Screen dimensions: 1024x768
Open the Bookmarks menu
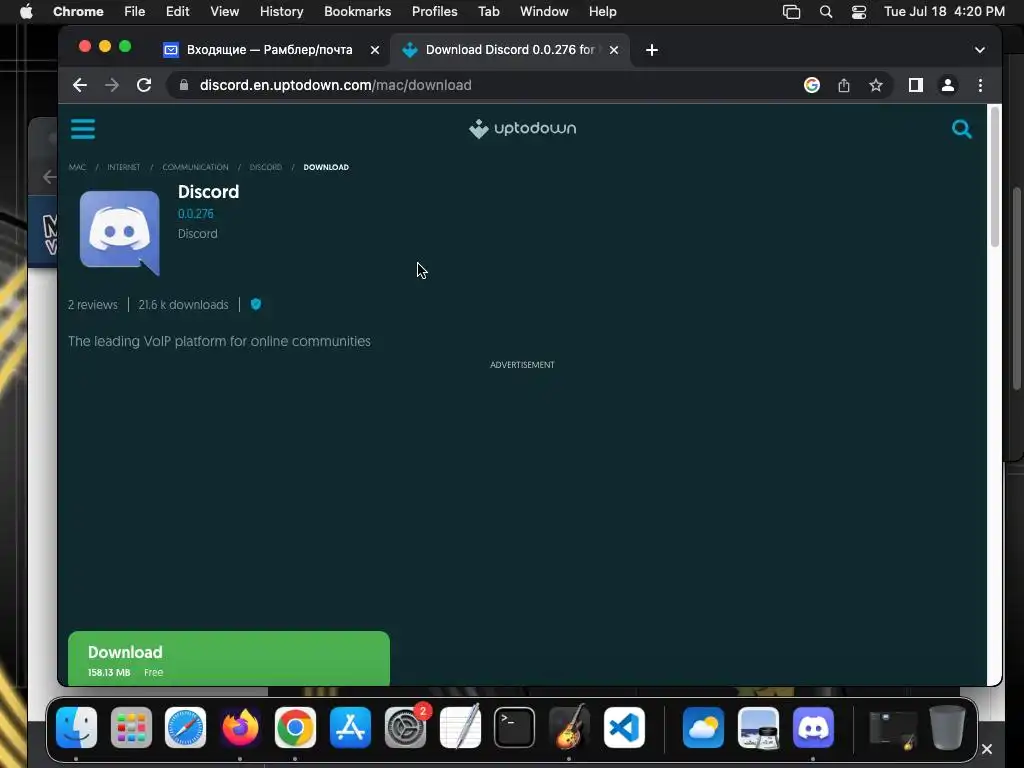pyautogui.click(x=357, y=11)
